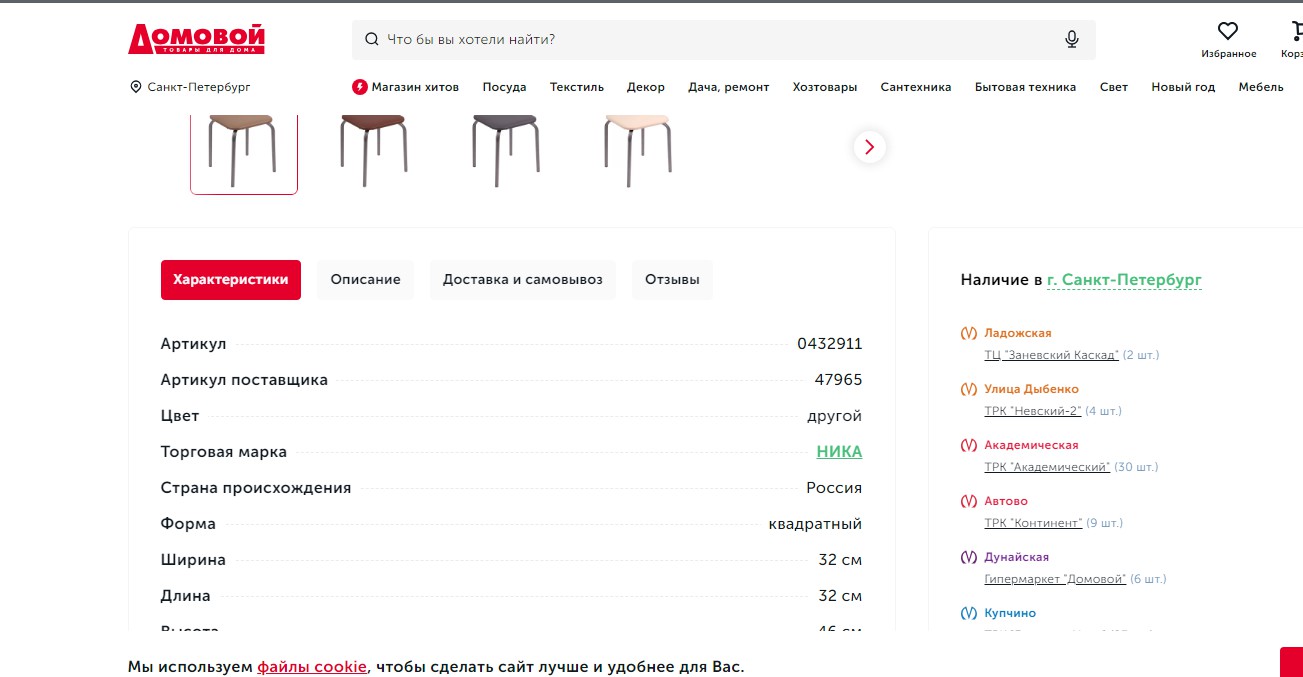Open the файлы cookie link
1303x677 pixels.
tap(312, 667)
